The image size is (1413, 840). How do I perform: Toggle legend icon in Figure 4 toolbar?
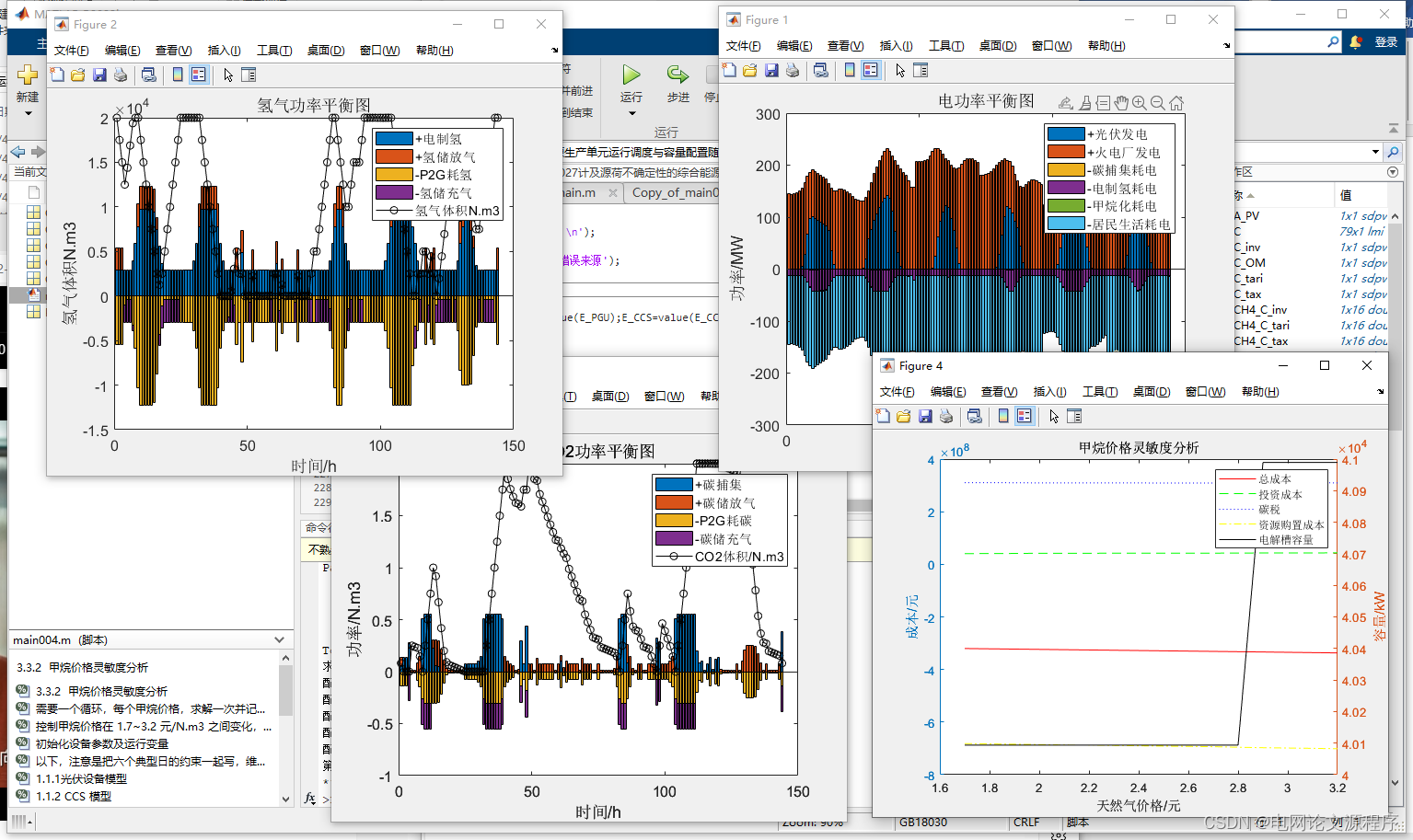click(x=1024, y=416)
